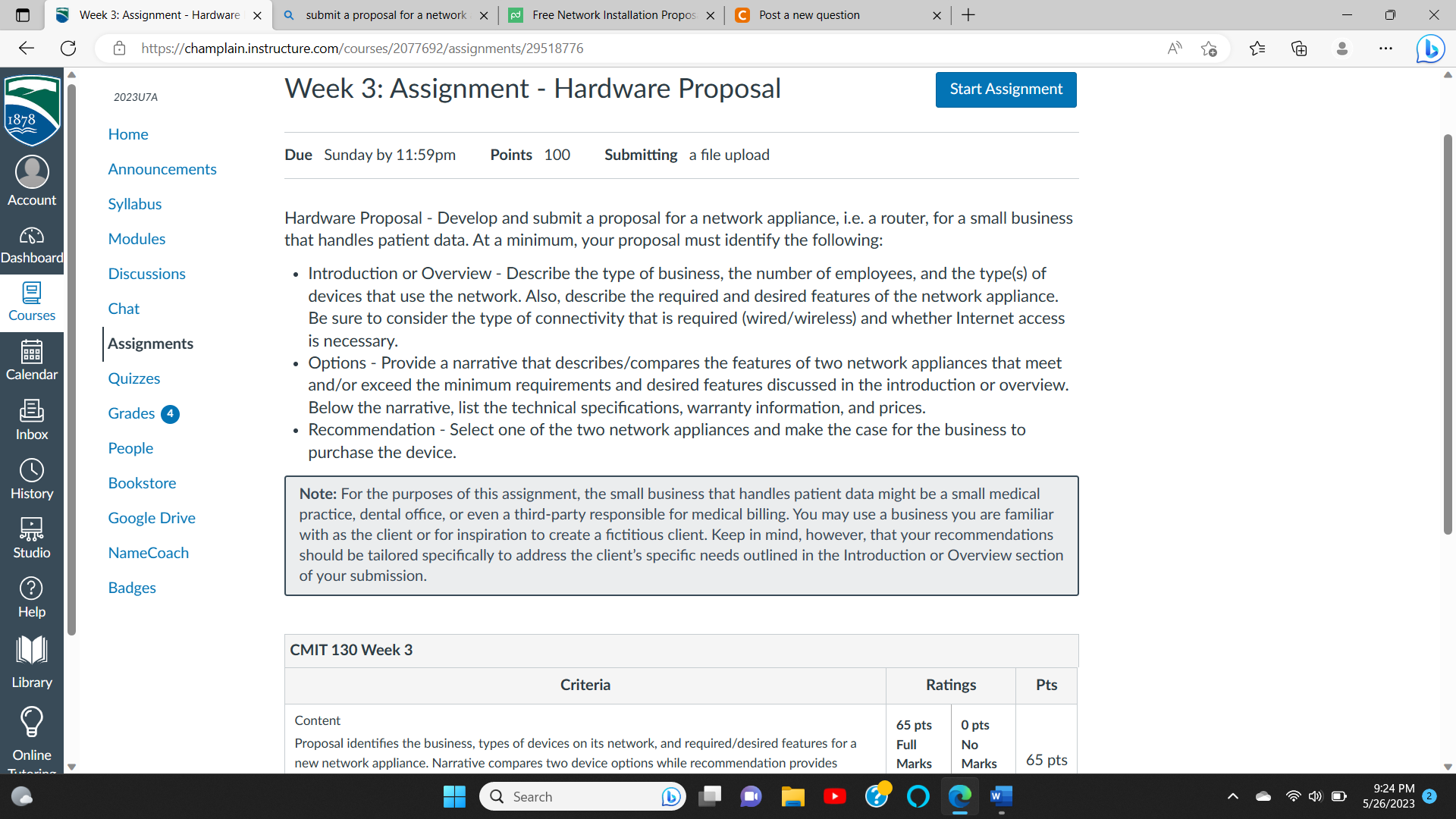Open browser Settings and more menu
The height and width of the screenshot is (819, 1456).
1385,49
